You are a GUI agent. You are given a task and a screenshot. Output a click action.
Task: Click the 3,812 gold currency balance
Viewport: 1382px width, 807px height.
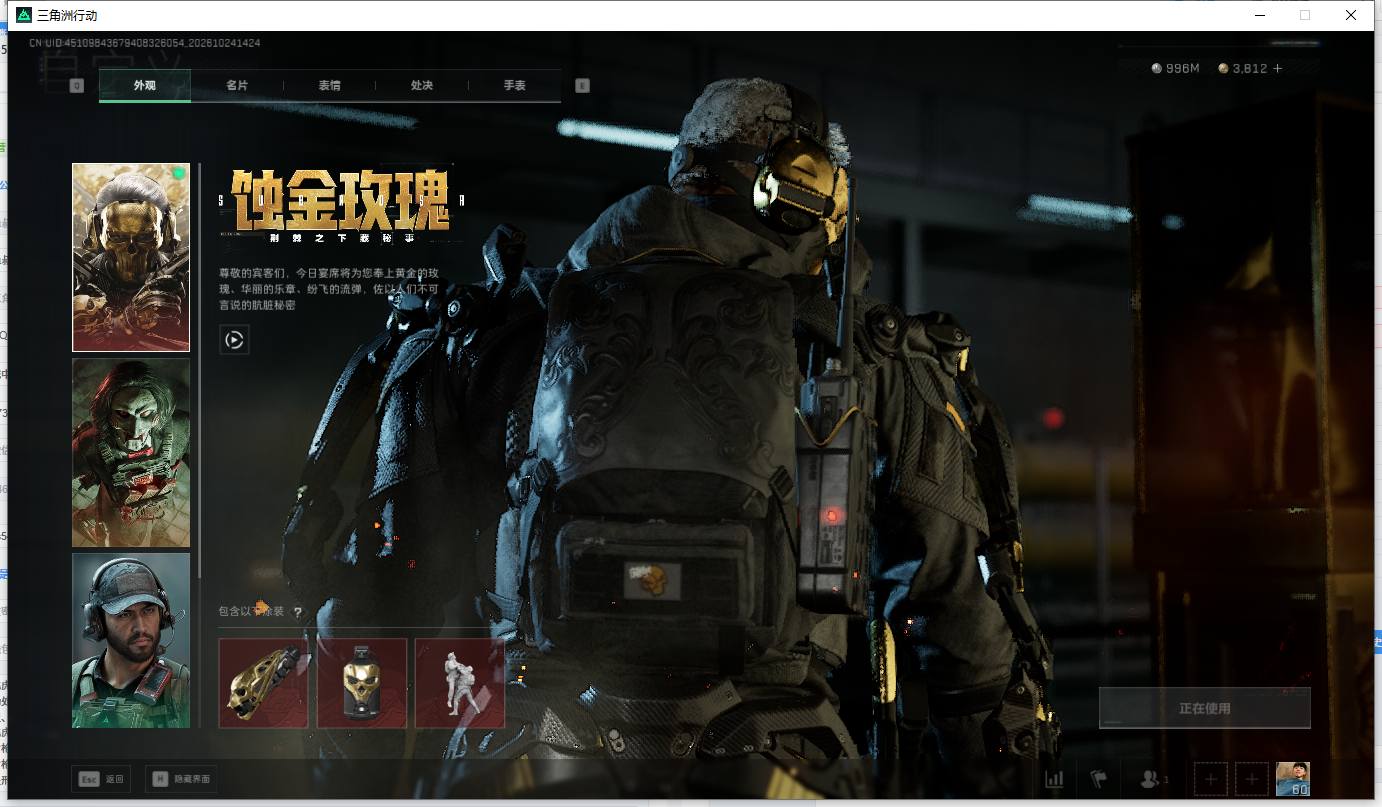(x=1242, y=68)
